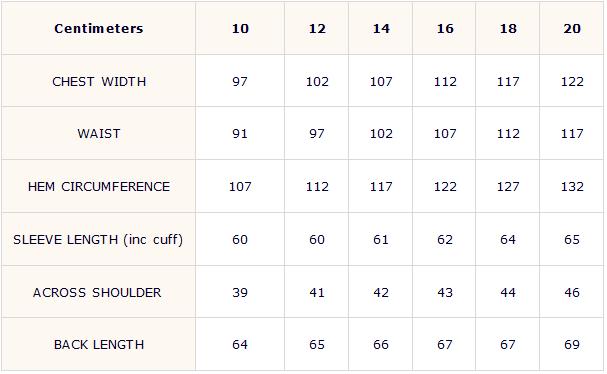The height and width of the screenshot is (374, 607).
Task: Select the size 20 column header
Action: click(572, 28)
